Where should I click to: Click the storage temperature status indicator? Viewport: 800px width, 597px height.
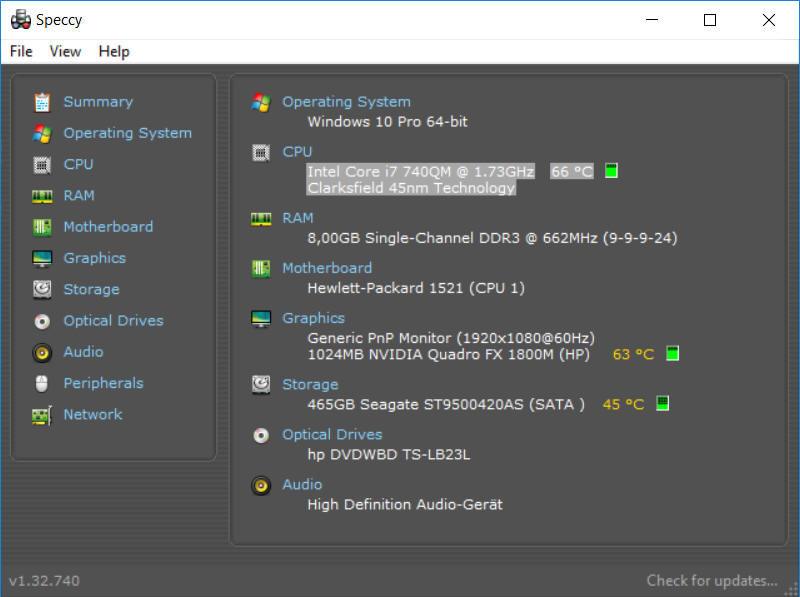[662, 403]
